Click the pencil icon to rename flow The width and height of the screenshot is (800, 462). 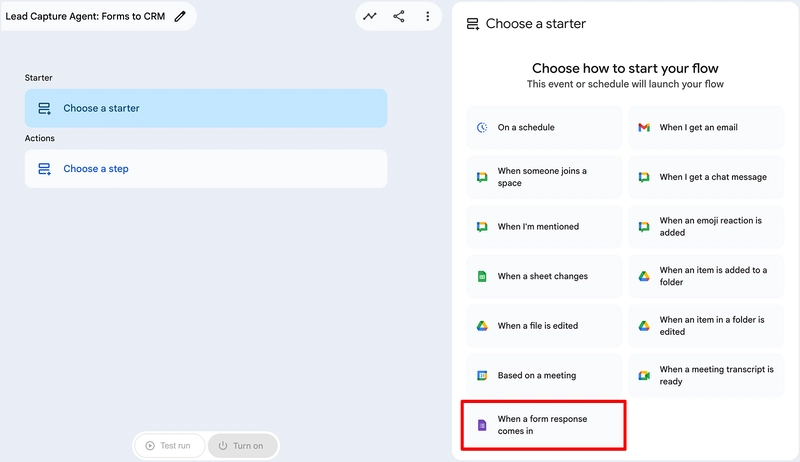[180, 16]
